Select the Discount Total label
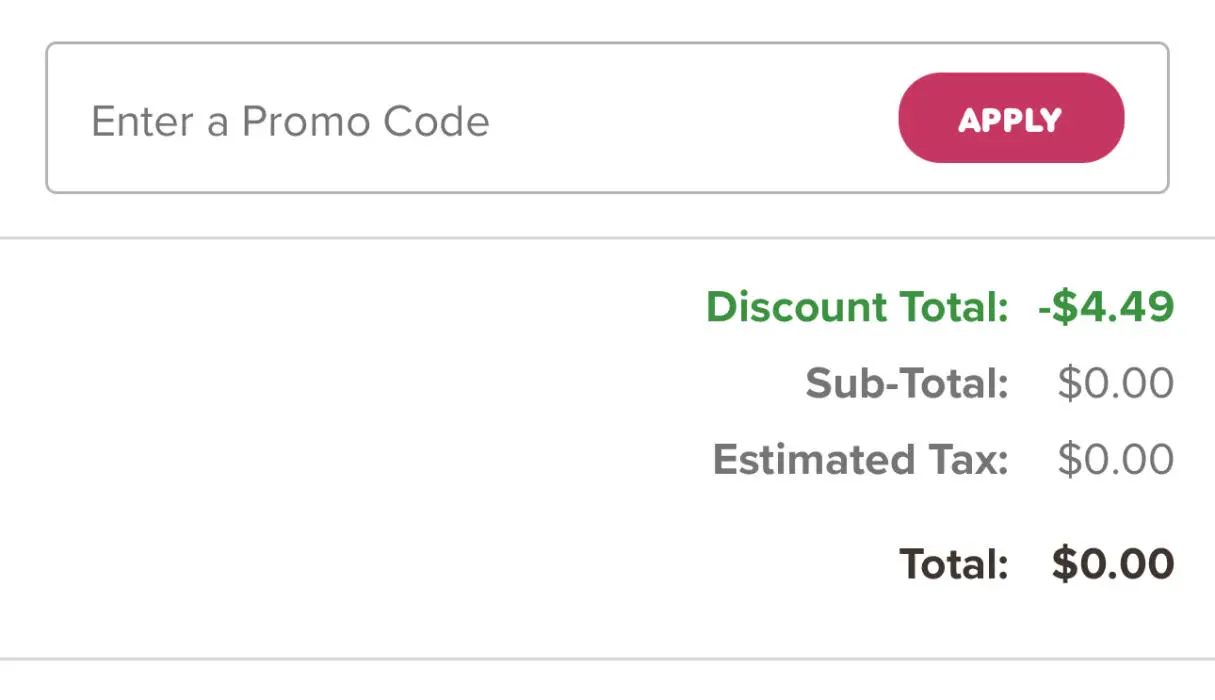Screen dimensions: 1215x700 click(857, 307)
